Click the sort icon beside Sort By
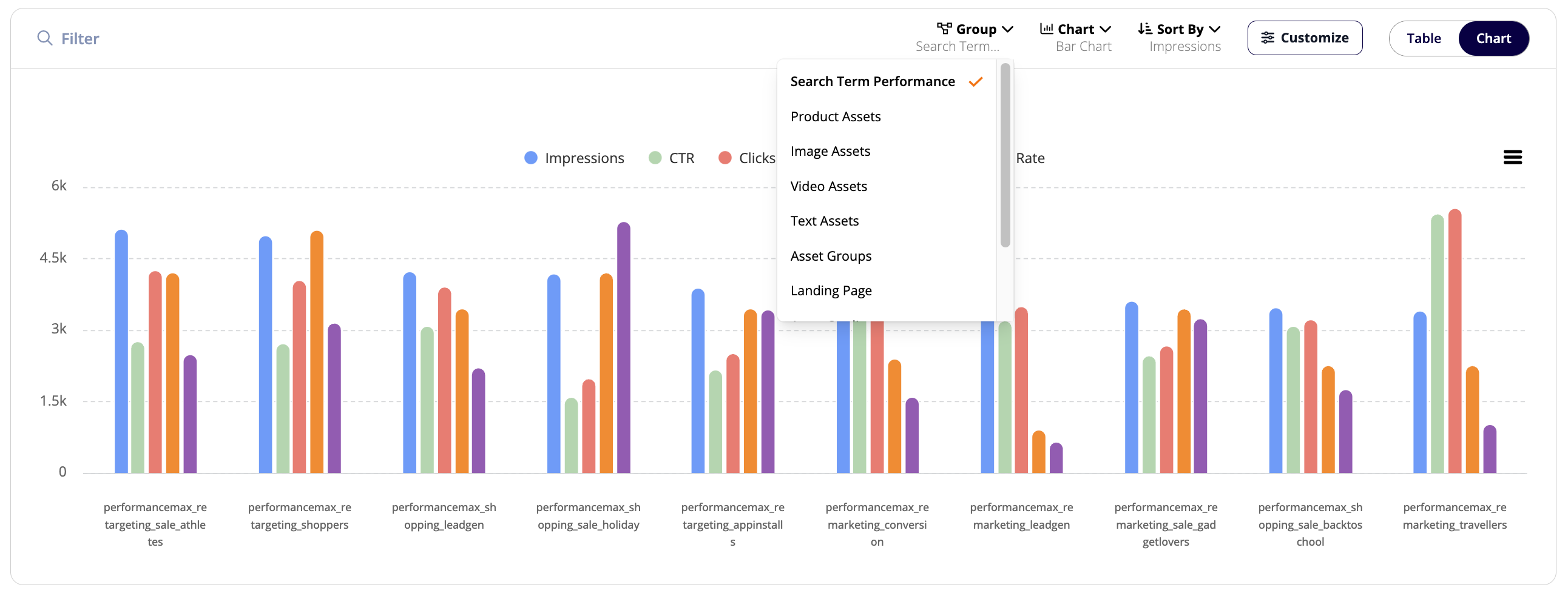The width and height of the screenshot is (1568, 593). click(1144, 28)
